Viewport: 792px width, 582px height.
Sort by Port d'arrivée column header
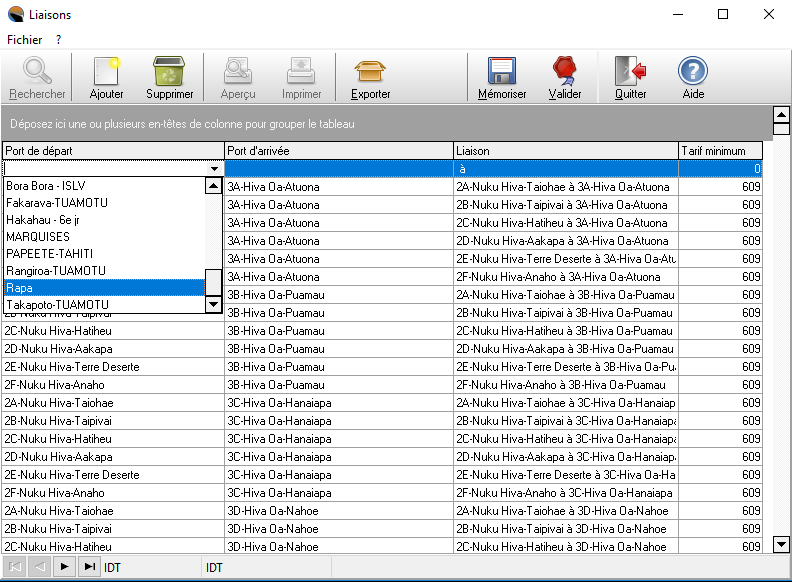(x=338, y=151)
